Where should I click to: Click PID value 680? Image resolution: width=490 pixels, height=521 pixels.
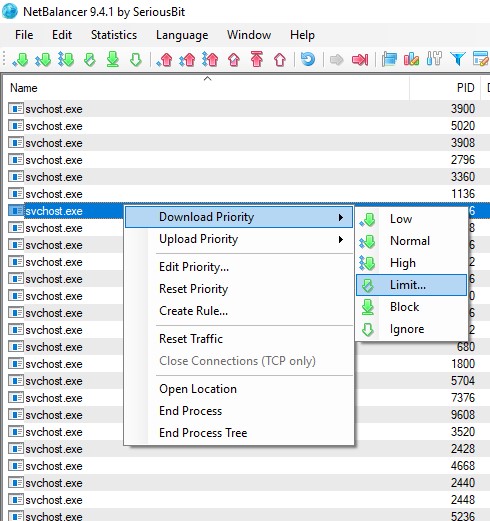point(466,347)
